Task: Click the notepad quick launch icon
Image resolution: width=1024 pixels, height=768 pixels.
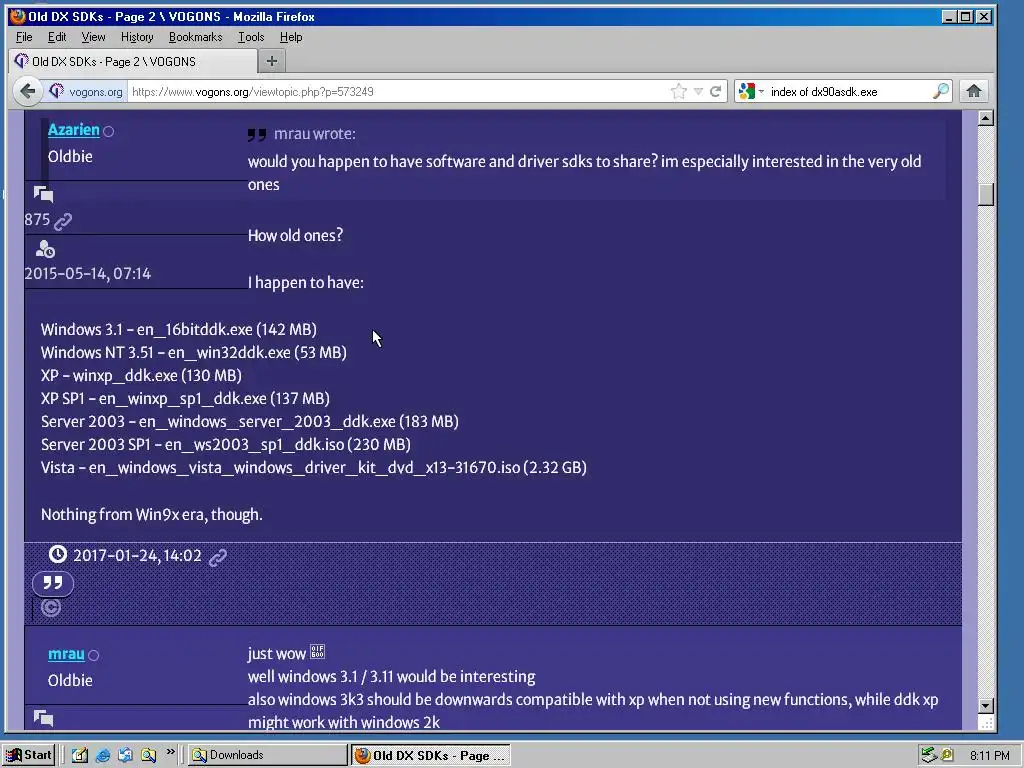Action: [x=80, y=756]
